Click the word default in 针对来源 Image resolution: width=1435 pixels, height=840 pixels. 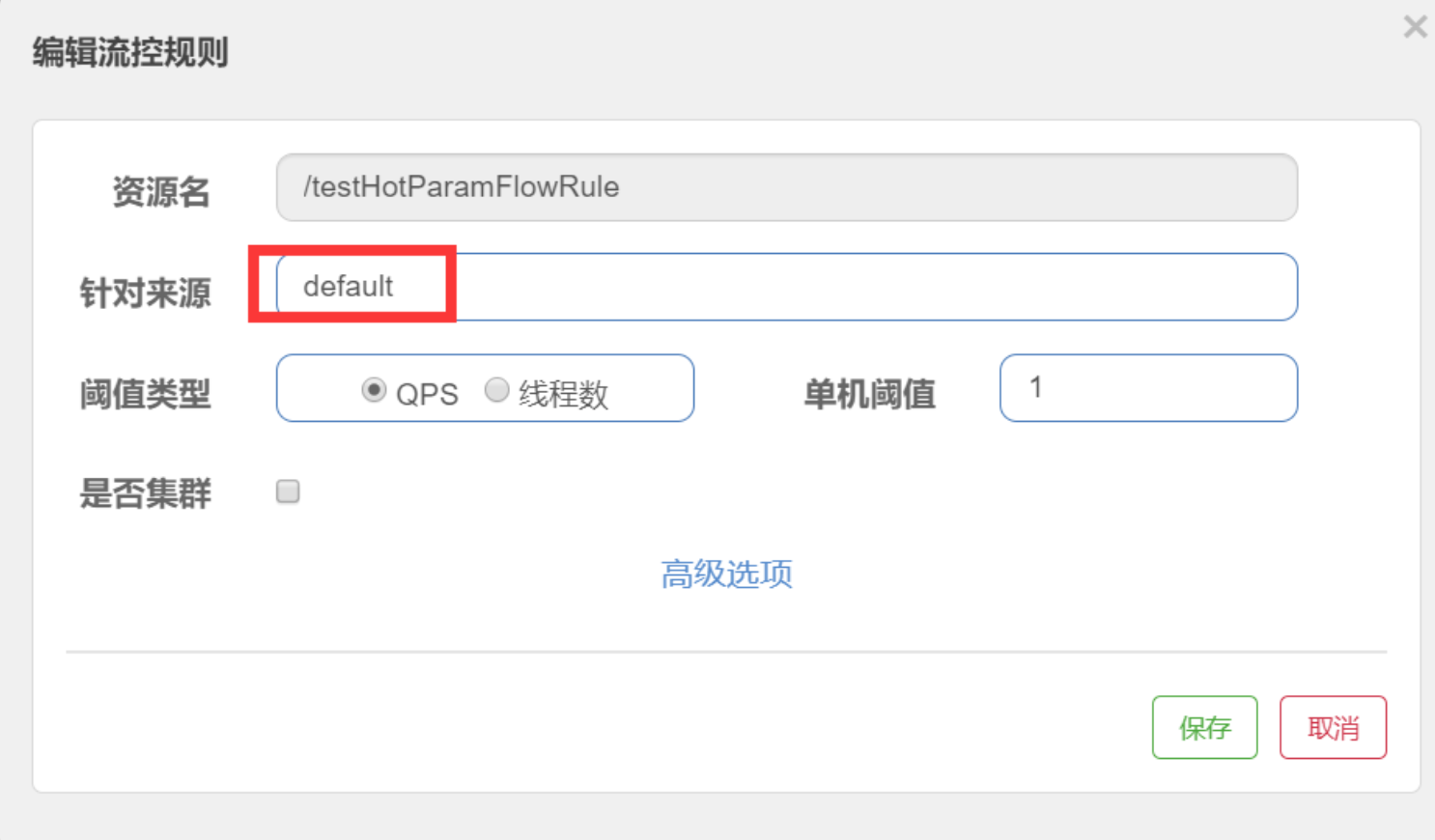[348, 286]
